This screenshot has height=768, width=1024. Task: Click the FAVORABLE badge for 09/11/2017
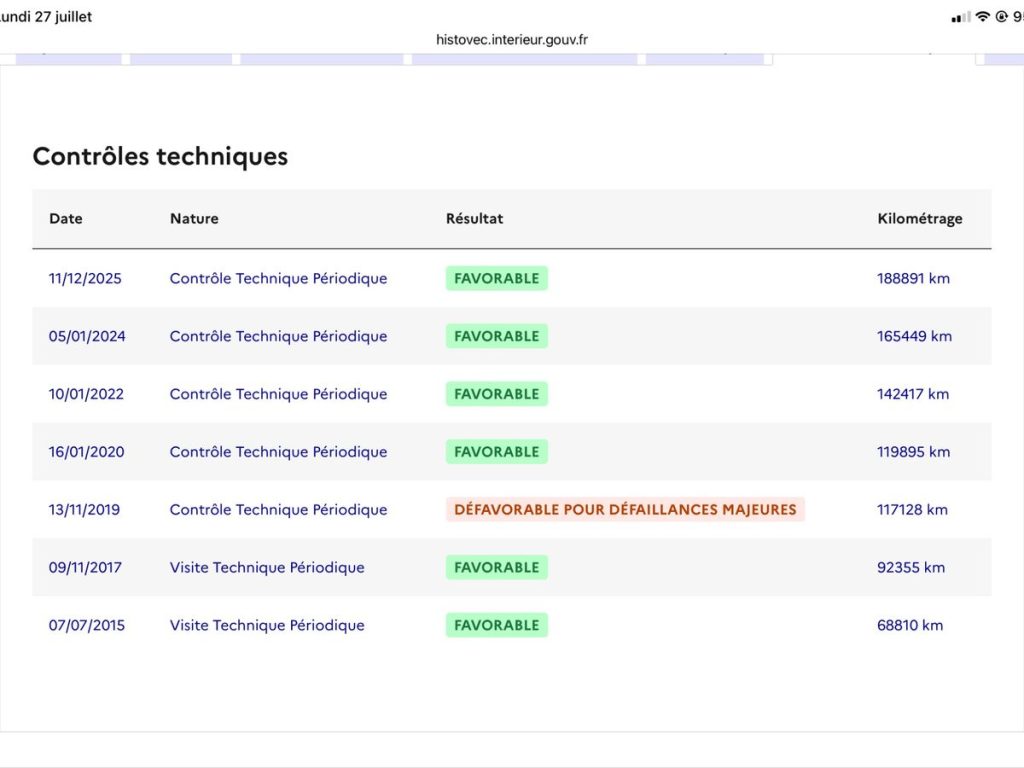pyautogui.click(x=496, y=568)
